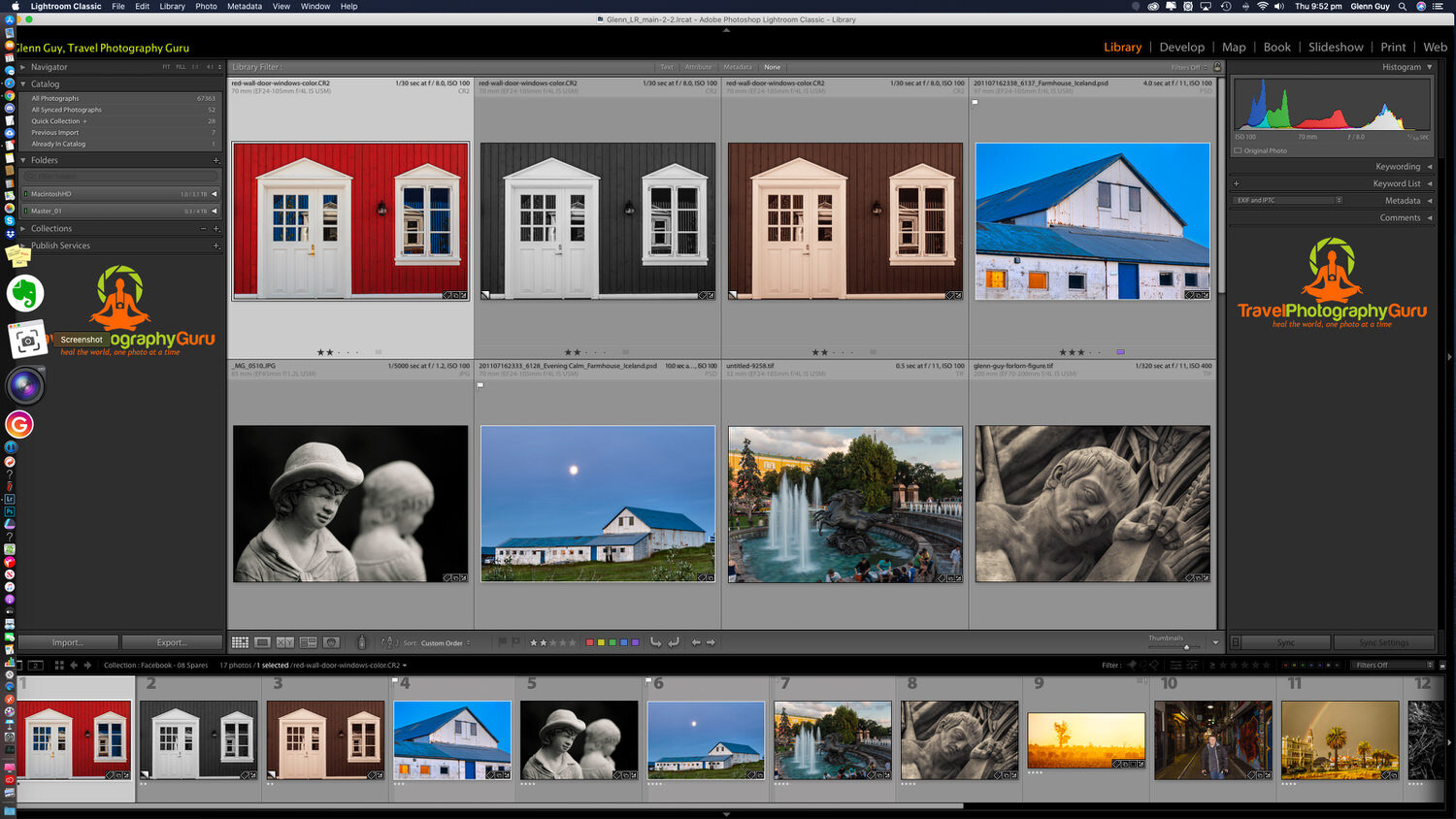
Task: Toggle the filmstrip filter on/off switch
Action: pos(1441,665)
